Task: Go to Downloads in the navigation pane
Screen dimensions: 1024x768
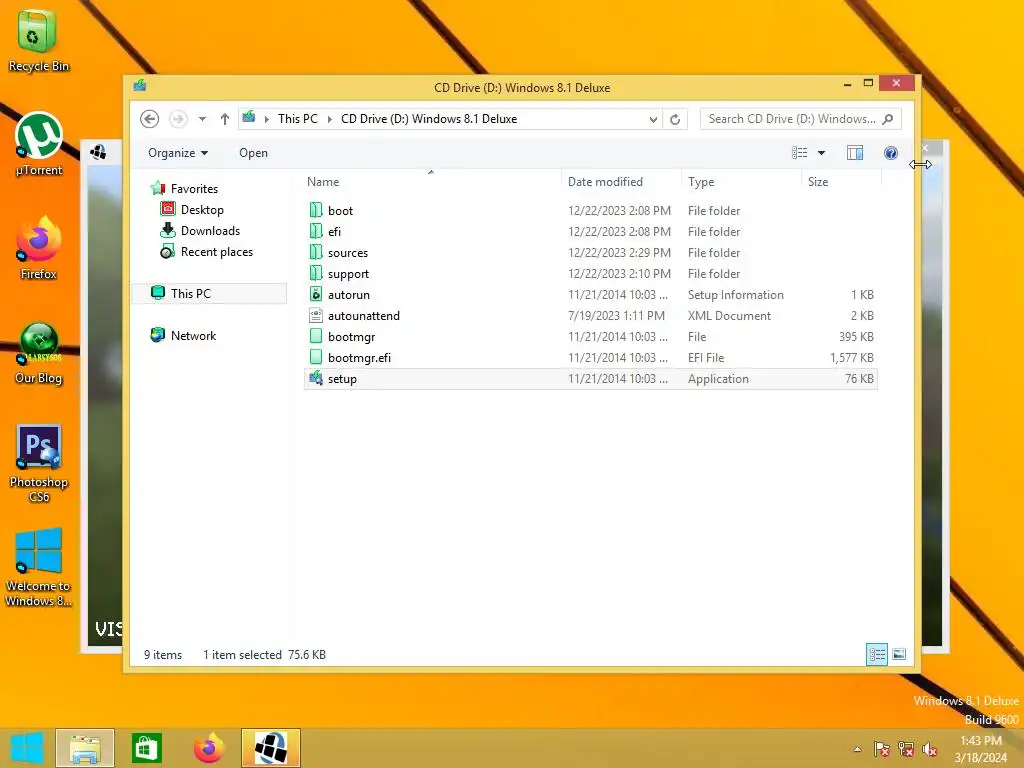Action: [210, 231]
